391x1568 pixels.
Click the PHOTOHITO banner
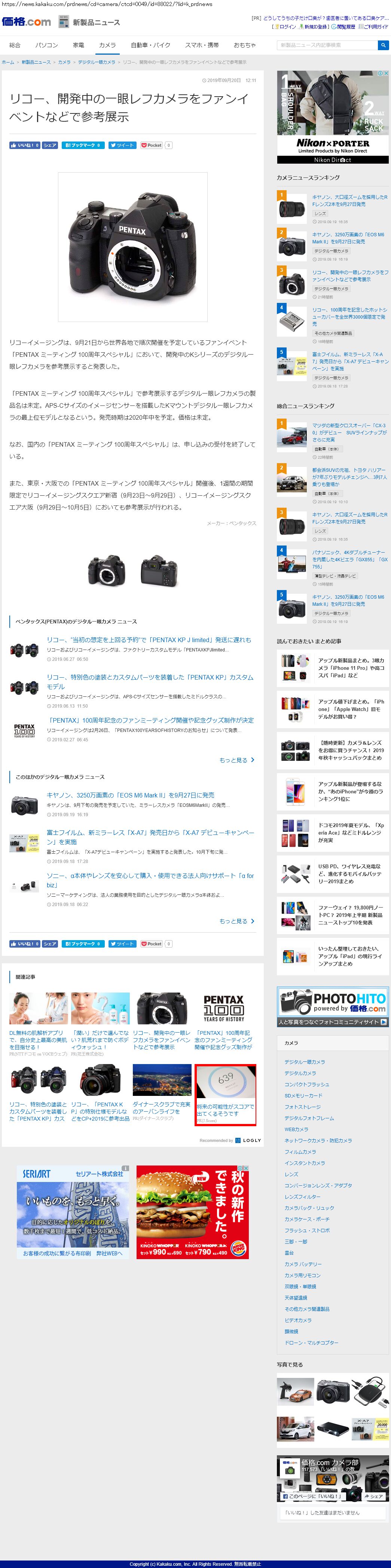[x=333, y=1007]
